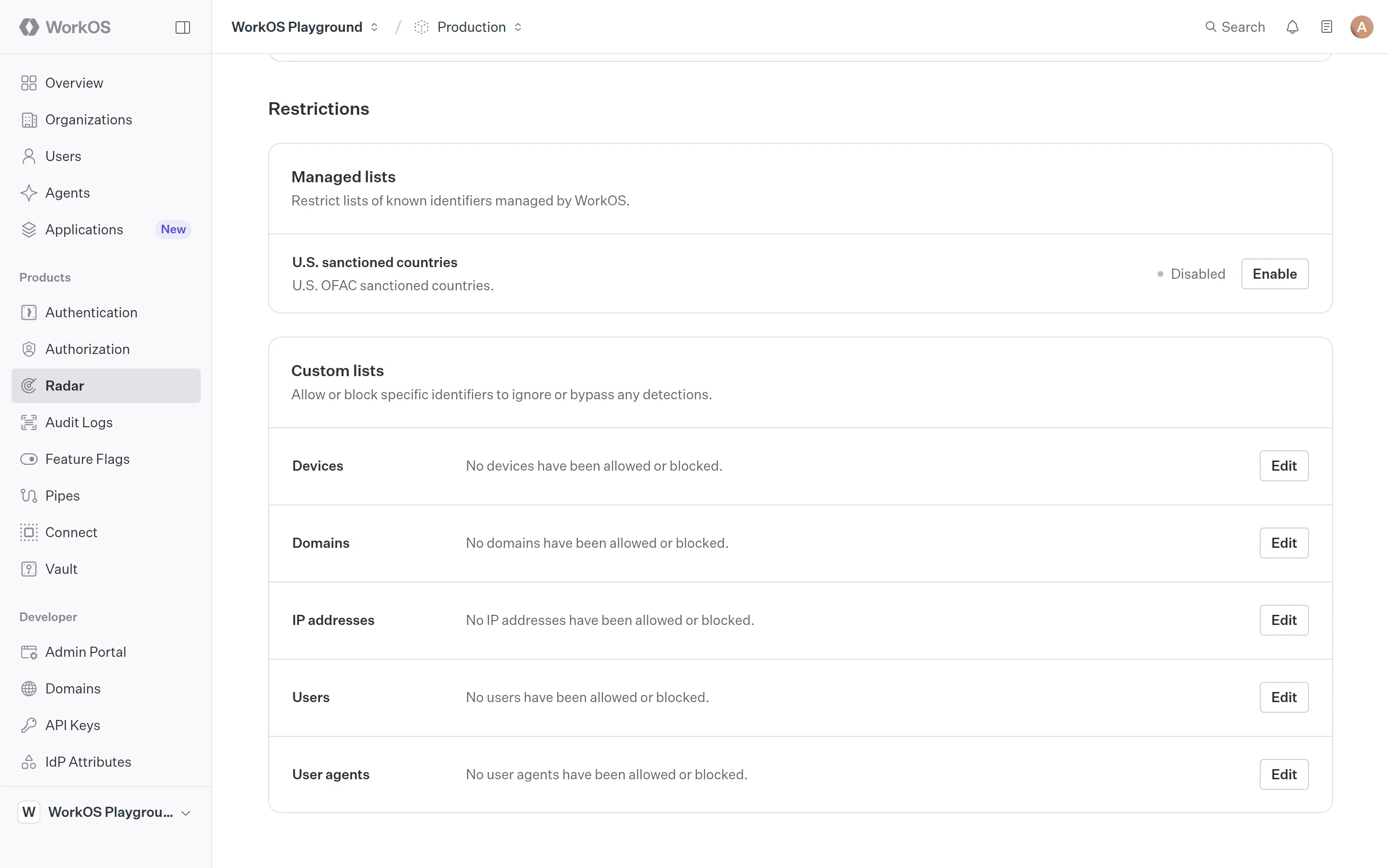The height and width of the screenshot is (868, 1389).
Task: Click the New badge beside Applications
Action: click(x=173, y=229)
